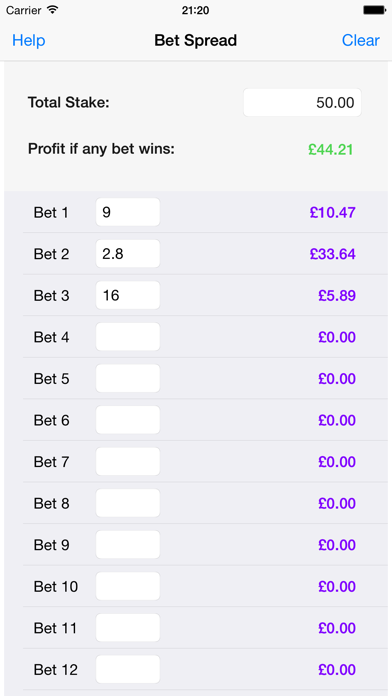This screenshot has height=696, width=392.
Task: Tap the Wi-Fi icon in status bar
Action: pyautogui.click(x=53, y=10)
